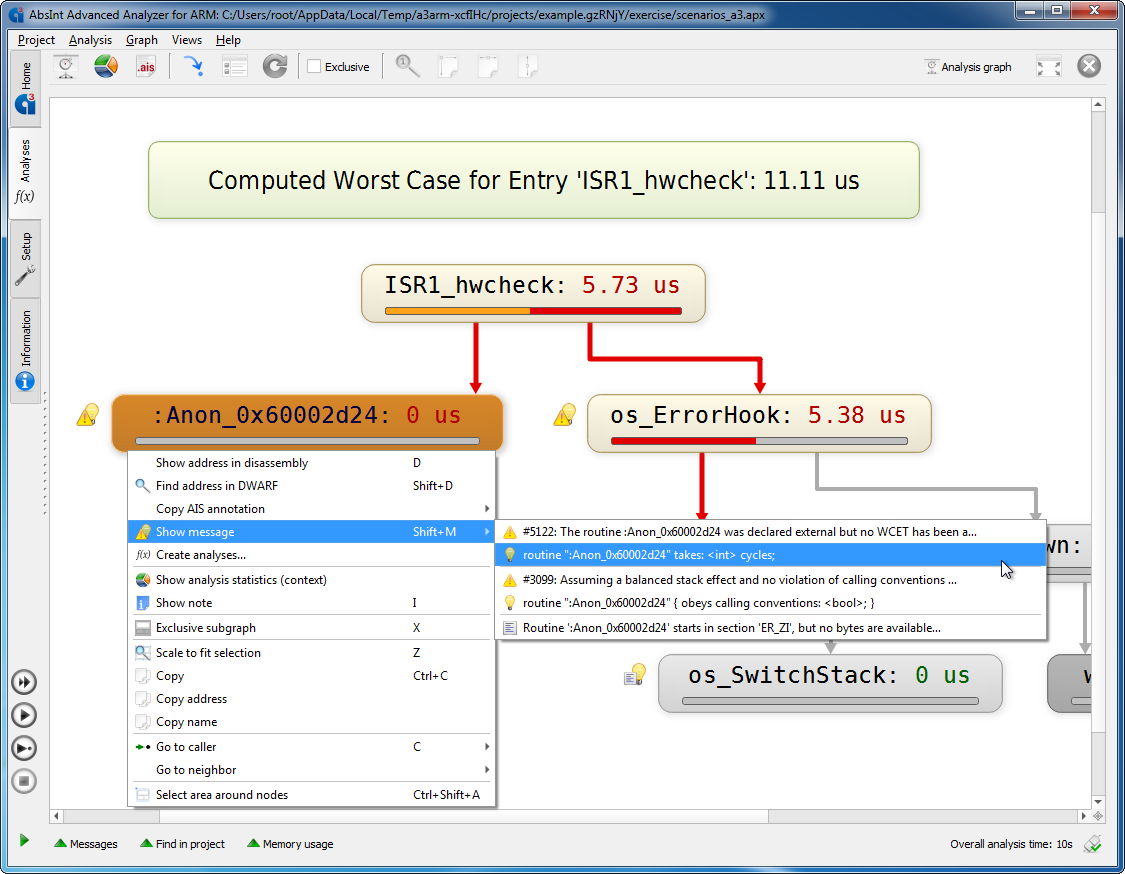Image resolution: width=1125 pixels, height=874 pixels.
Task: Select the ER_ZI section routine message
Action: (771, 628)
